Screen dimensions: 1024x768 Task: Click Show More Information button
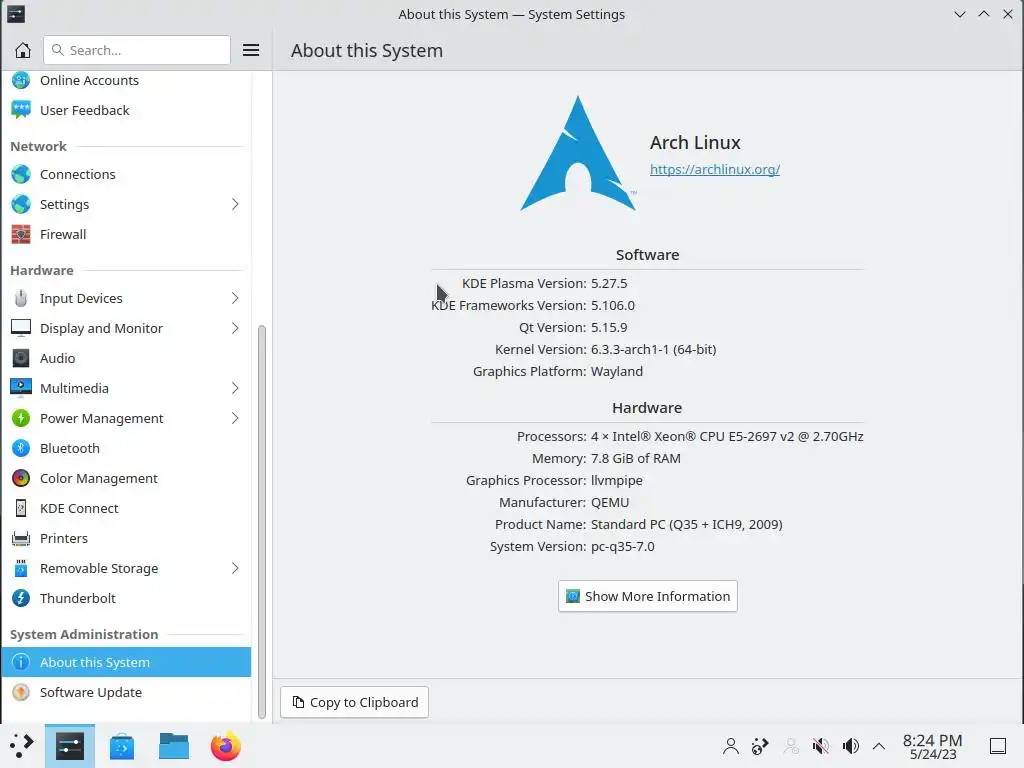pyautogui.click(x=648, y=596)
